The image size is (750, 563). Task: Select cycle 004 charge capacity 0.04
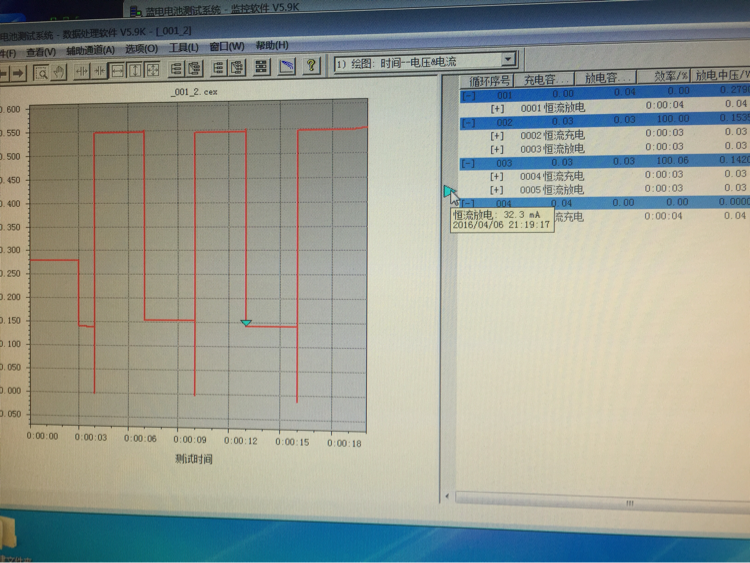561,203
